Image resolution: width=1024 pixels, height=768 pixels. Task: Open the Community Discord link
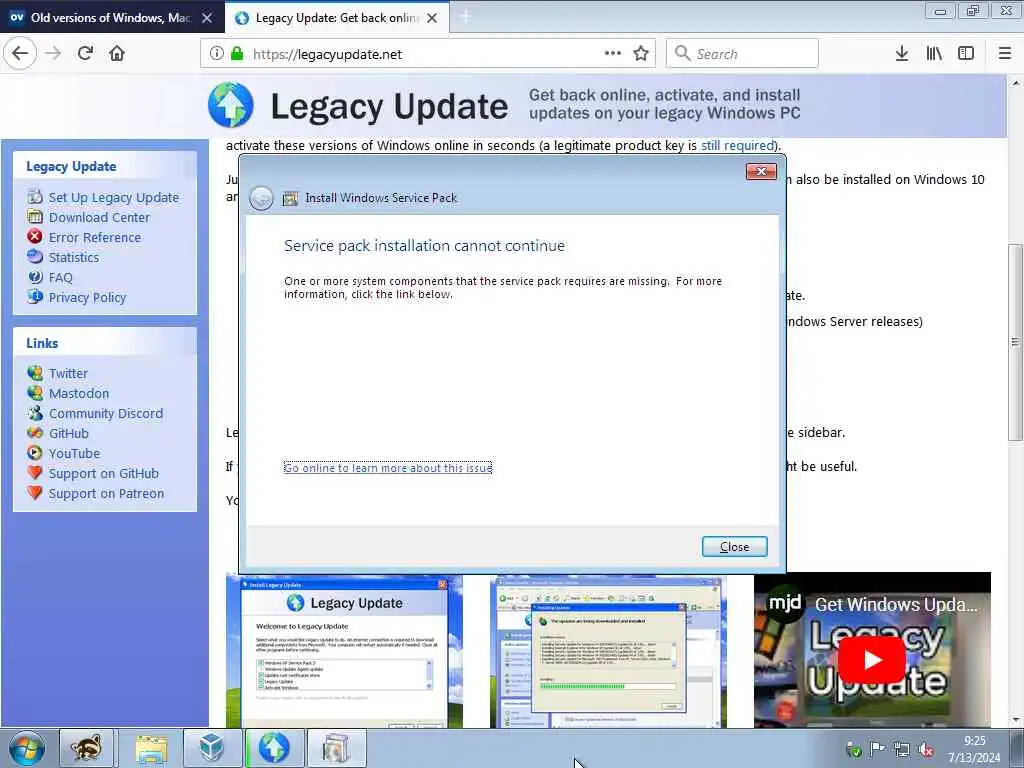pos(106,413)
